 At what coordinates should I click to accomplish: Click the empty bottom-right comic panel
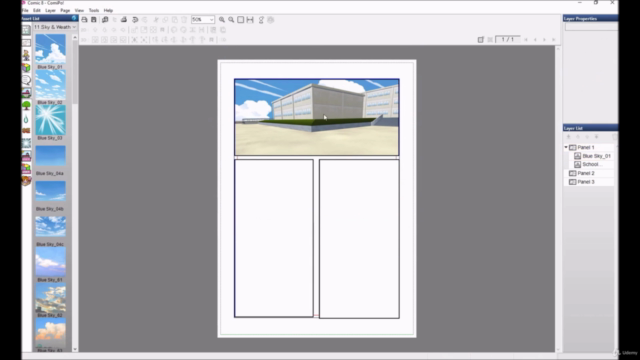pos(359,239)
